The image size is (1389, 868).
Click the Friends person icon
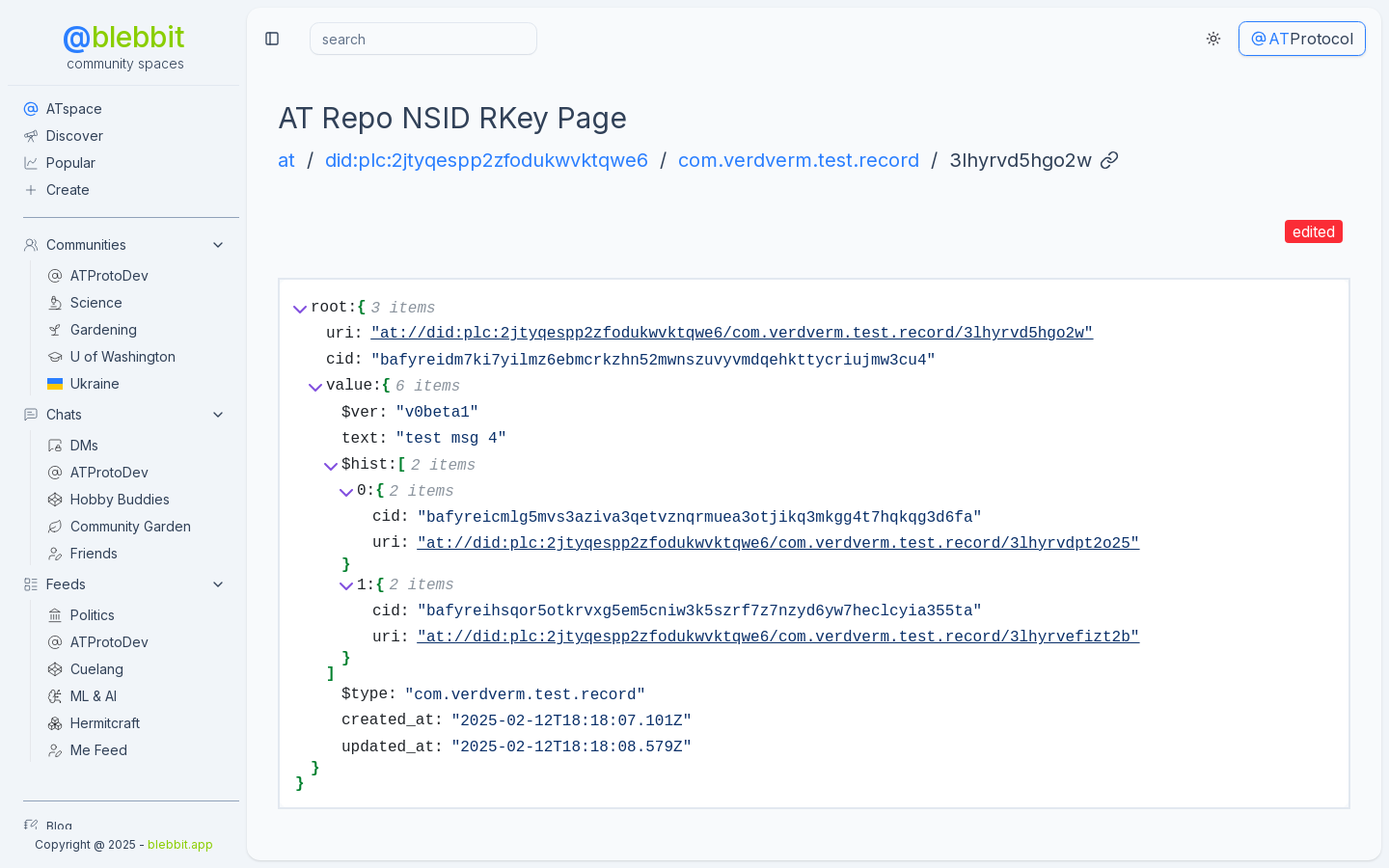[55, 554]
